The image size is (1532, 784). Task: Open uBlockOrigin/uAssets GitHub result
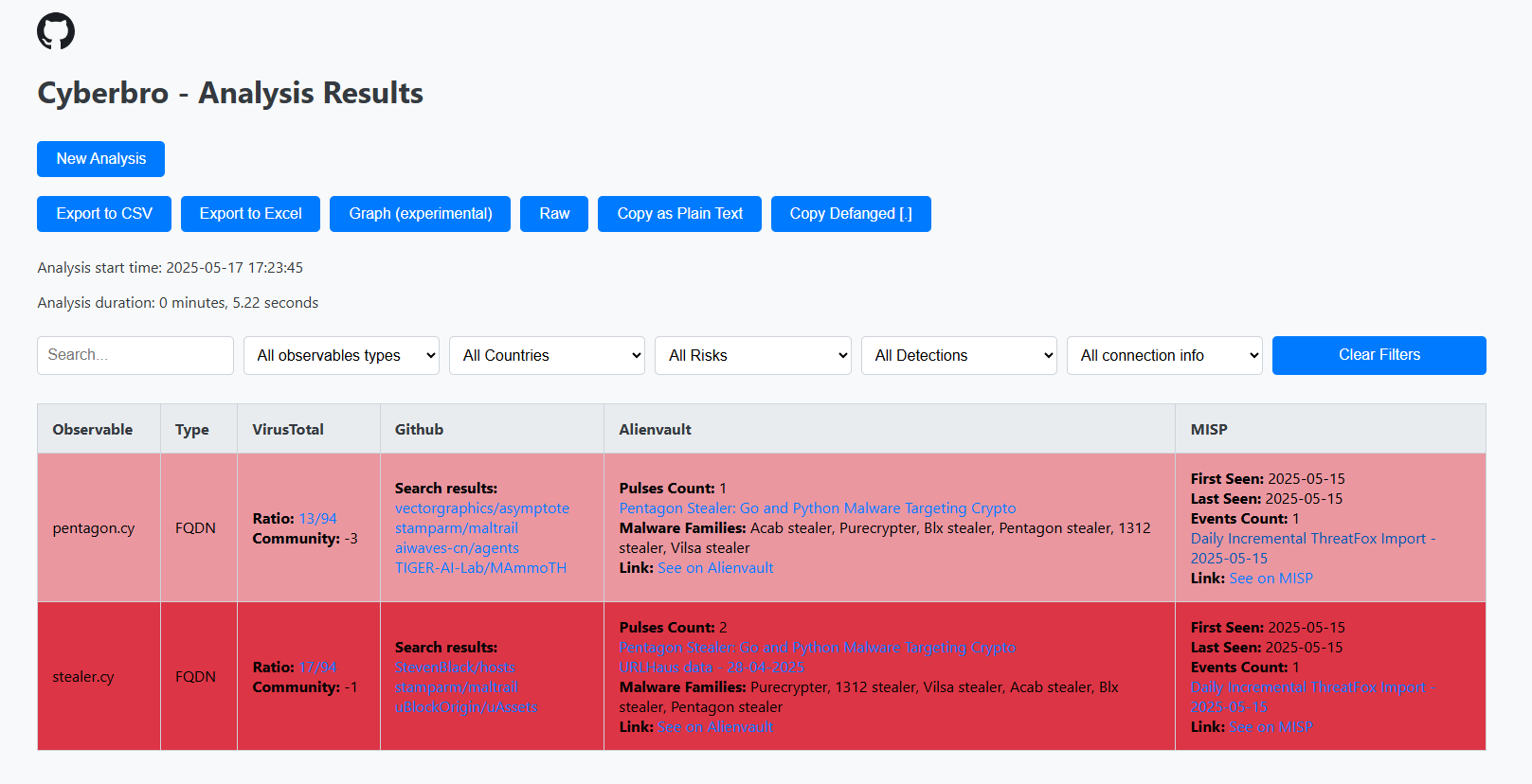tap(466, 707)
